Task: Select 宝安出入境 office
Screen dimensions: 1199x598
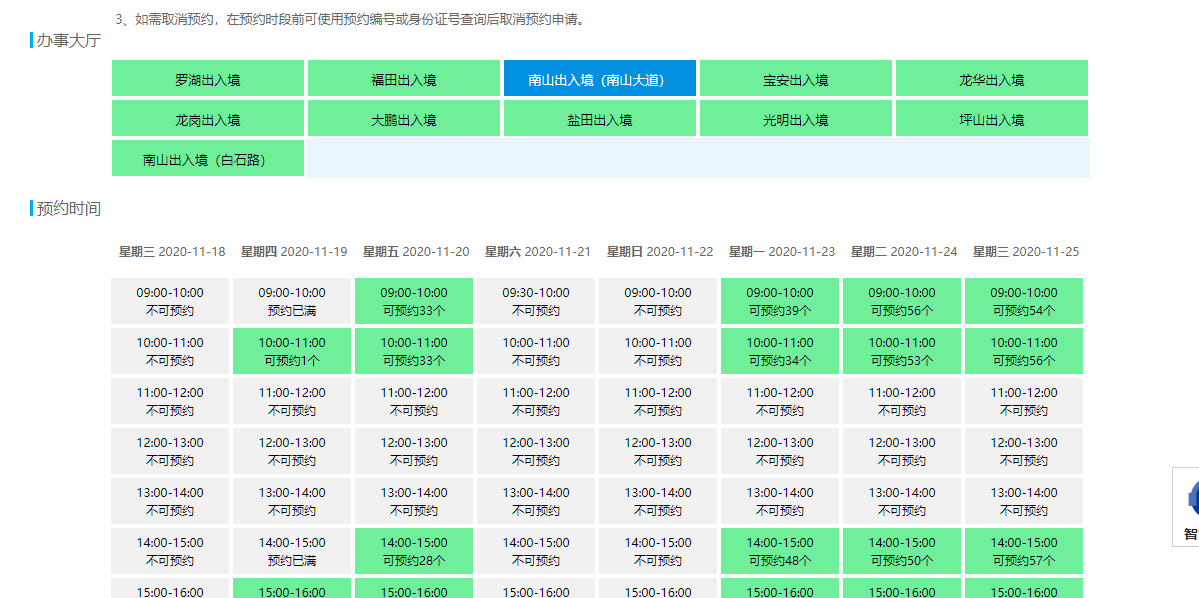Action: 795,78
